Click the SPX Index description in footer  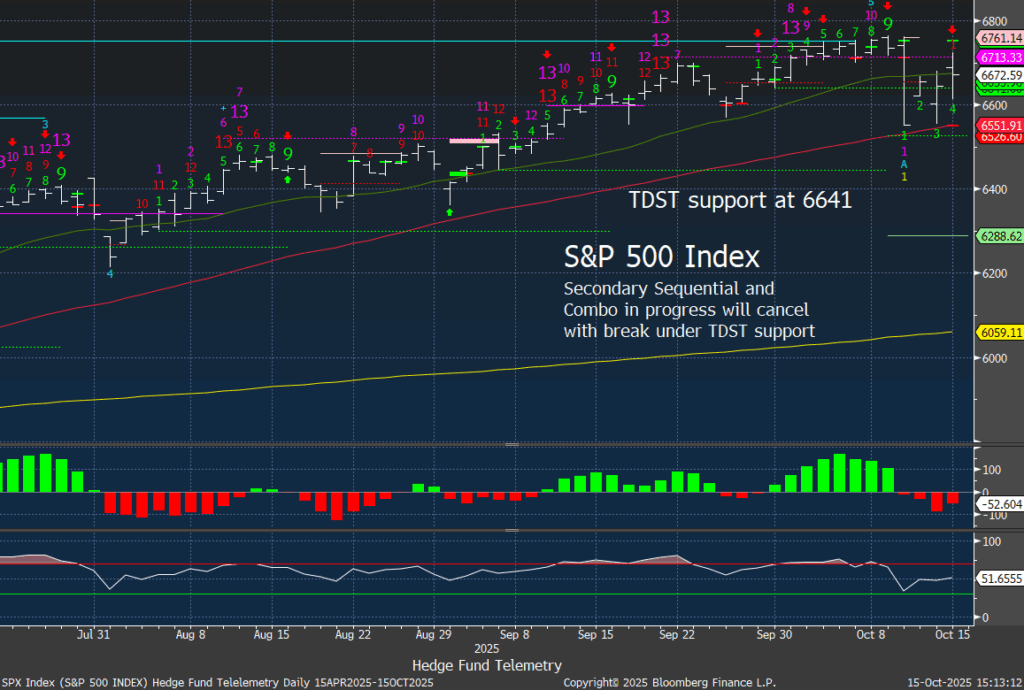point(225,681)
